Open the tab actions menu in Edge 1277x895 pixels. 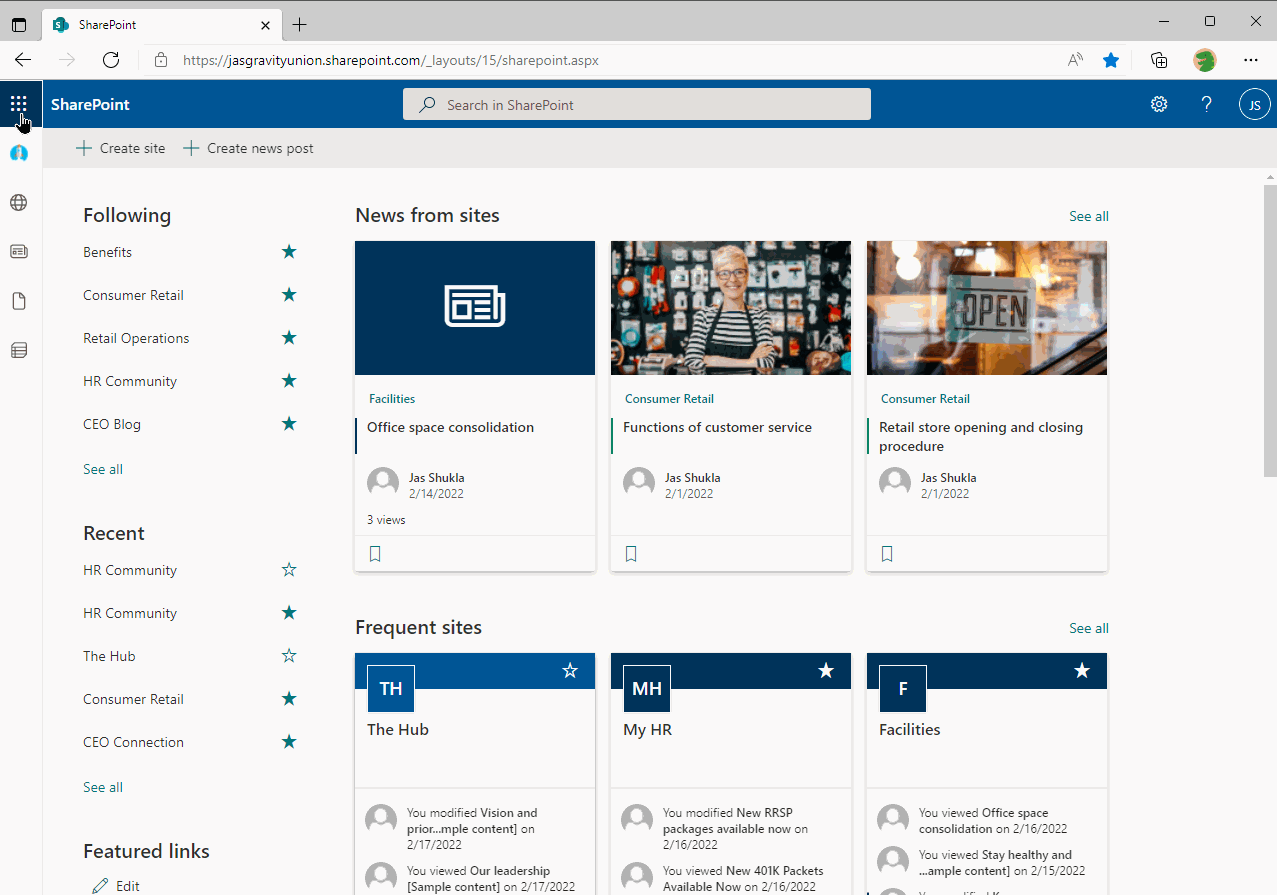tap(18, 24)
